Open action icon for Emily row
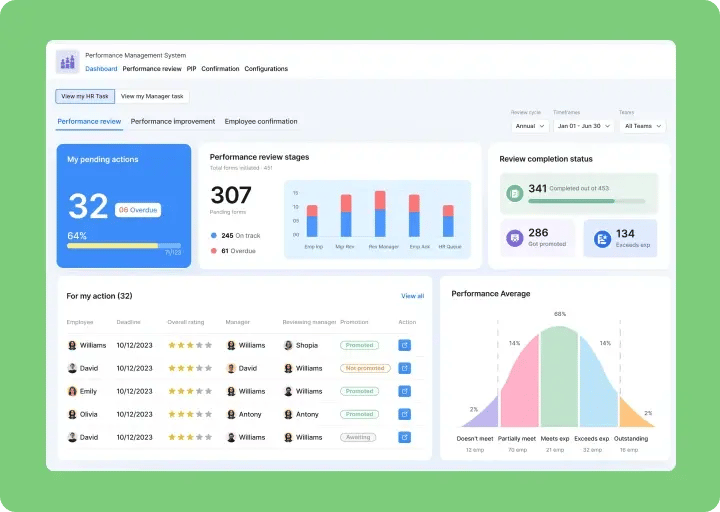Viewport: 720px width, 512px height. [405, 391]
